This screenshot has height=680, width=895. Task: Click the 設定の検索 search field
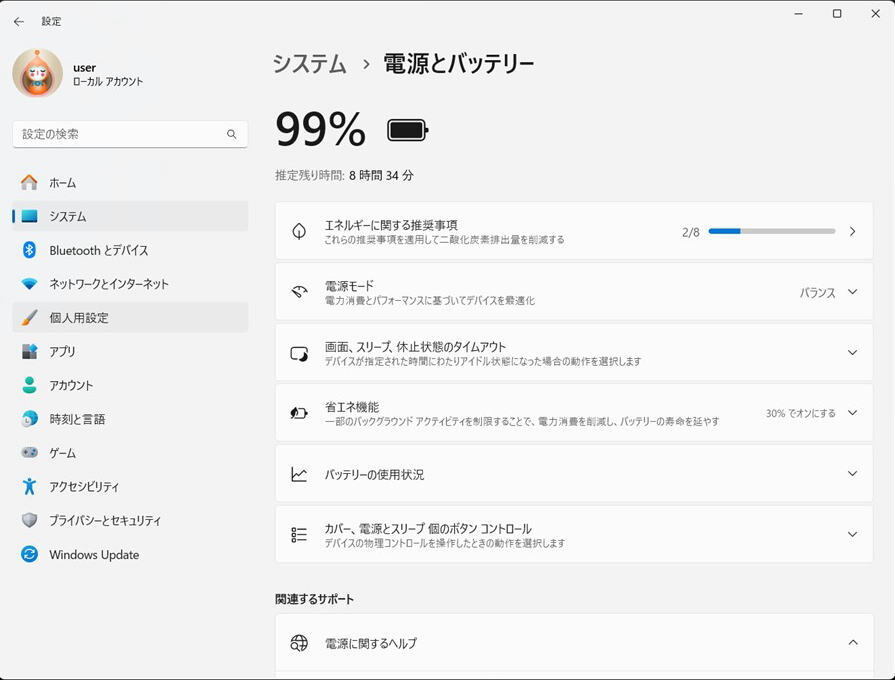[x=118, y=134]
